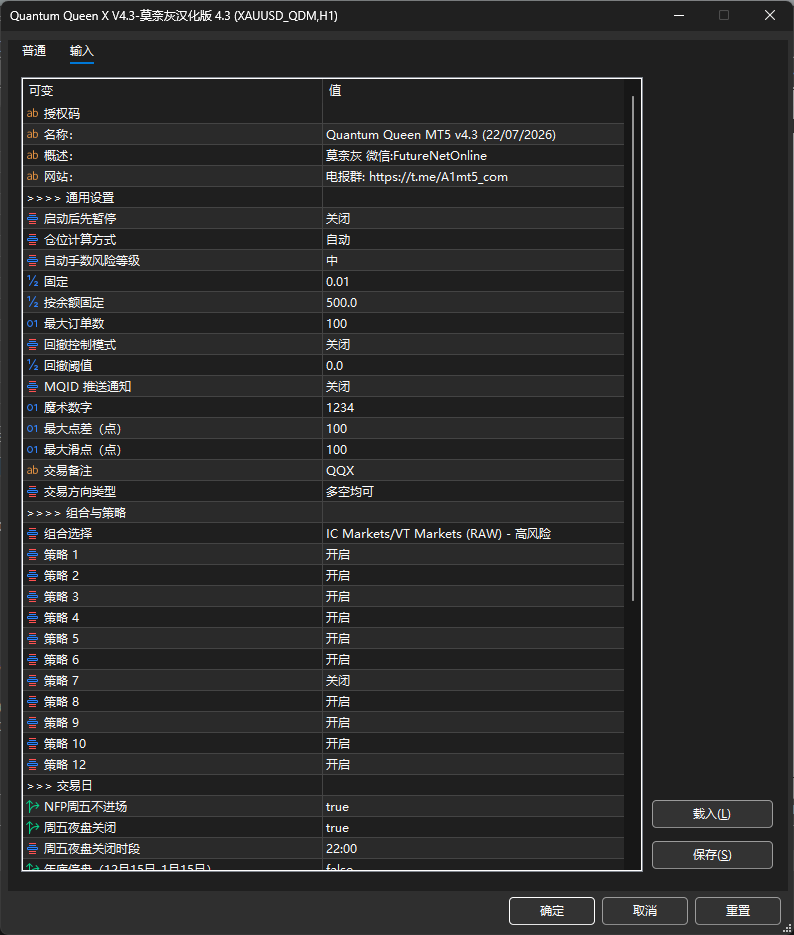This screenshot has width=794, height=935.
Task: Select the >>>> 组合与策略 section row
Action: [x=323, y=513]
